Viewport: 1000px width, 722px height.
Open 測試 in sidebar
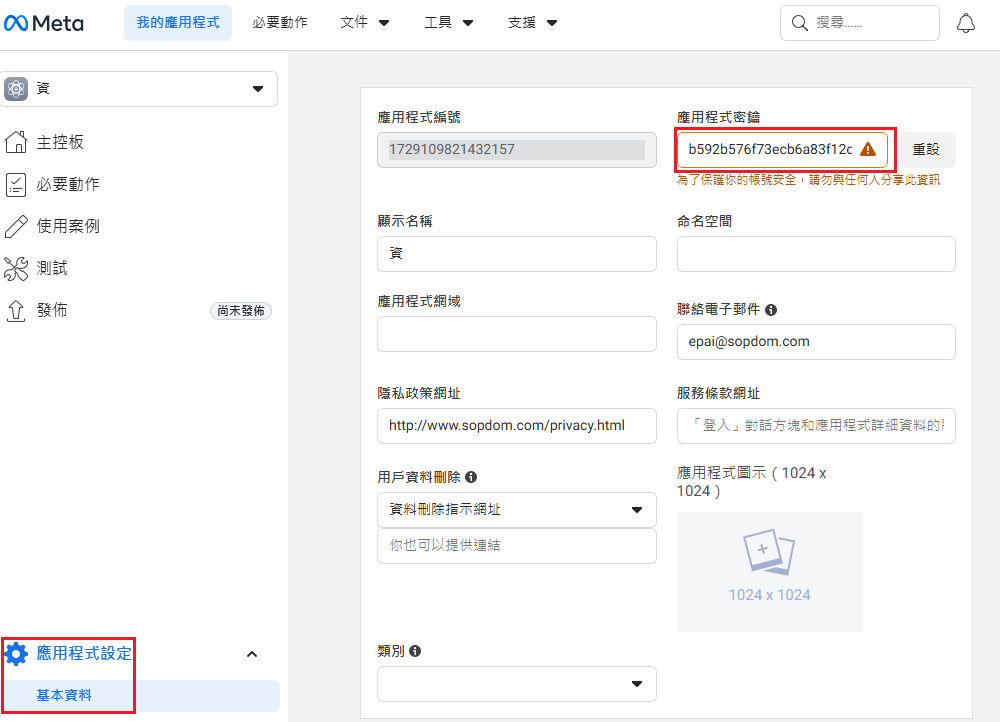click(52, 269)
